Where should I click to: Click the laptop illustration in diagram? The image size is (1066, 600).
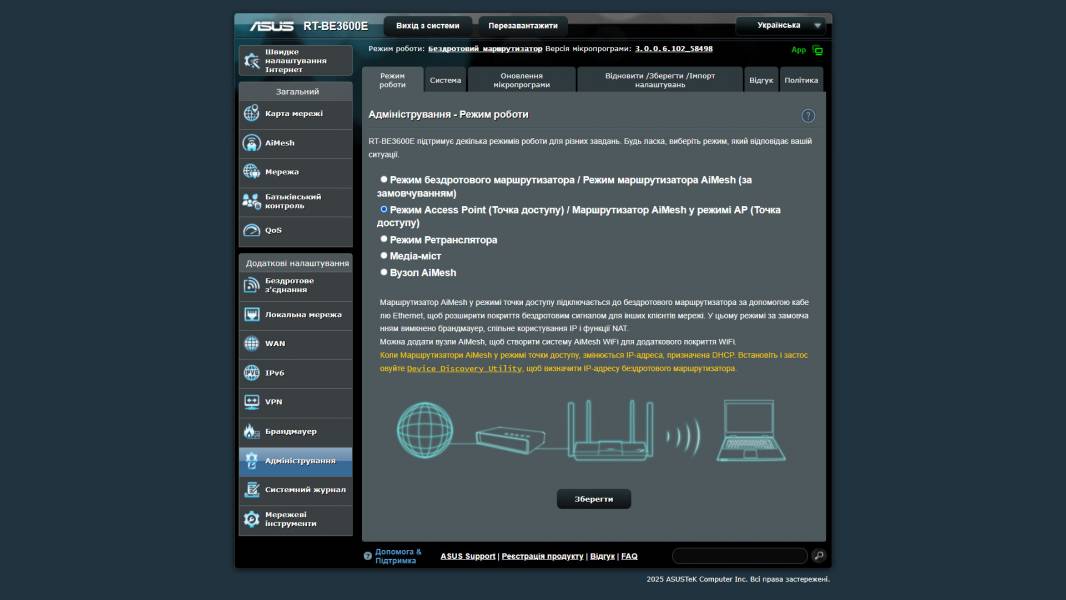point(750,431)
